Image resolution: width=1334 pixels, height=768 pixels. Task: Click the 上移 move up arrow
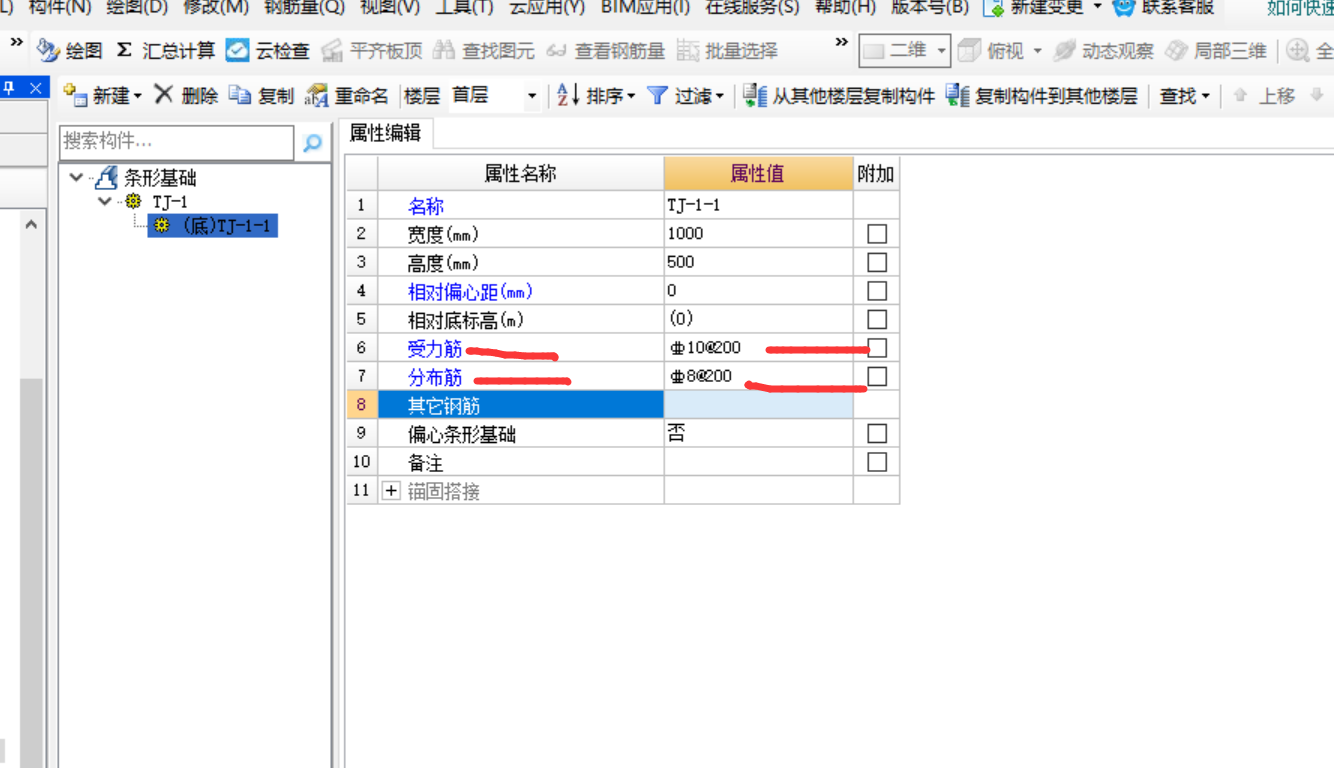tap(1241, 96)
